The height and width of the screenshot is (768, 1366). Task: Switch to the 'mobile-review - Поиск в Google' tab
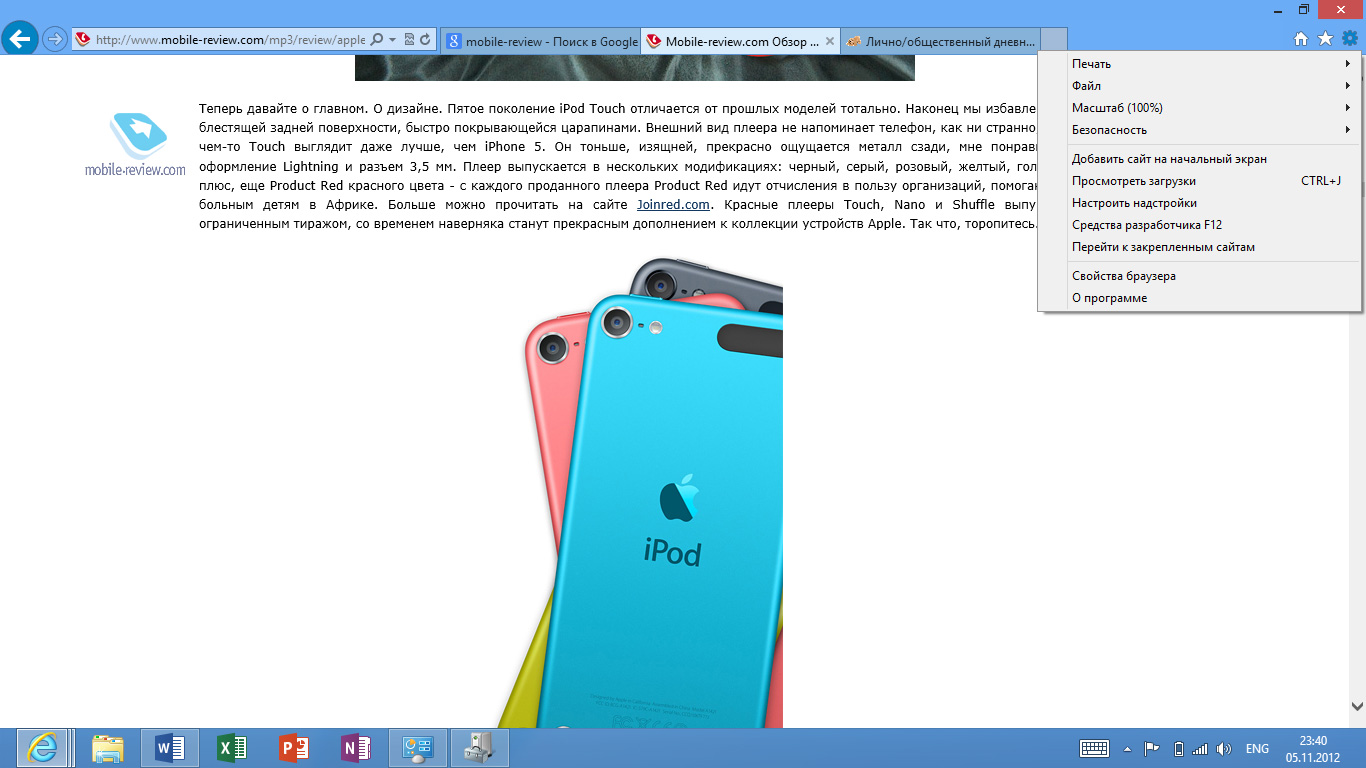click(540, 41)
